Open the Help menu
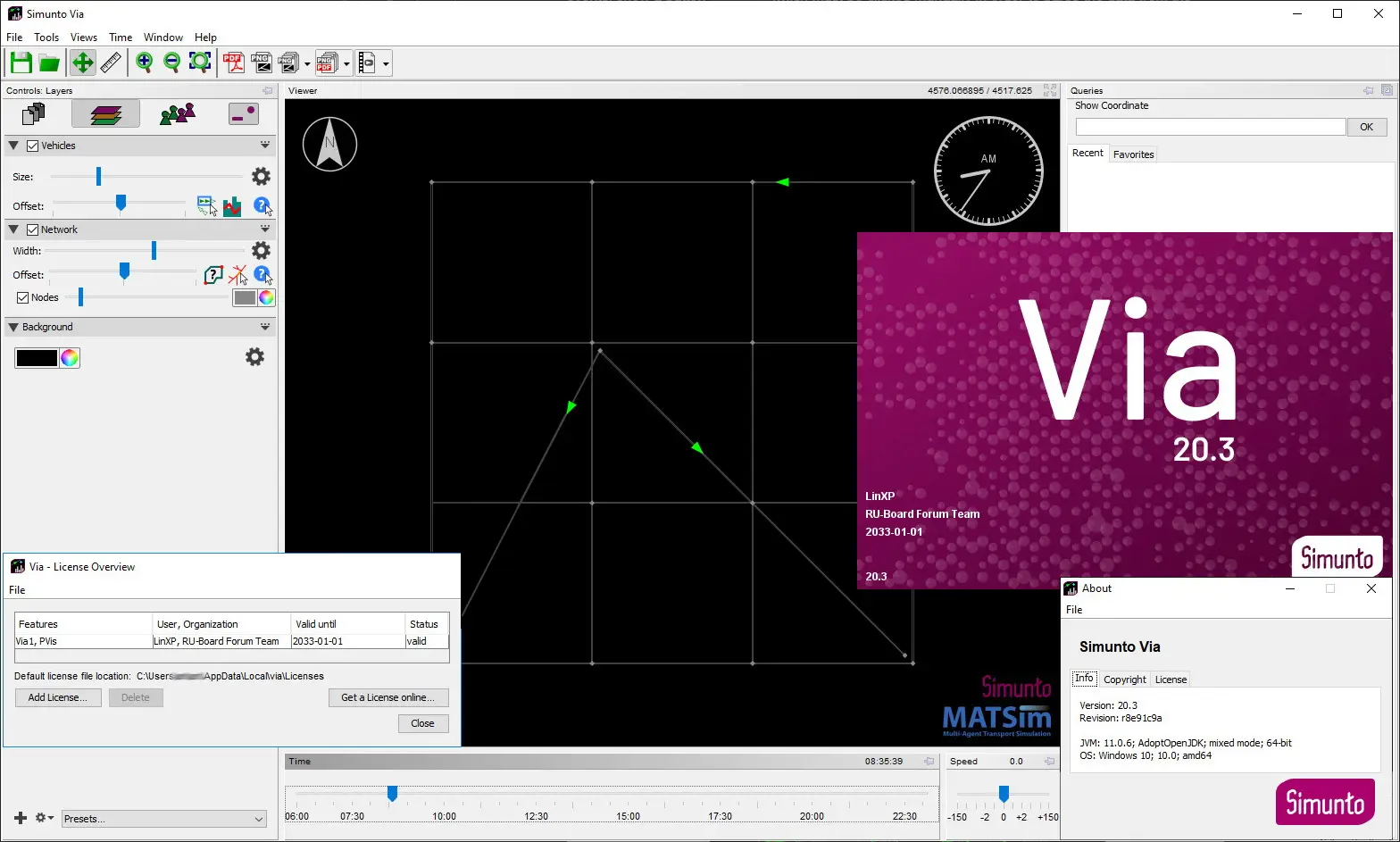The image size is (1400, 842). coord(205,38)
